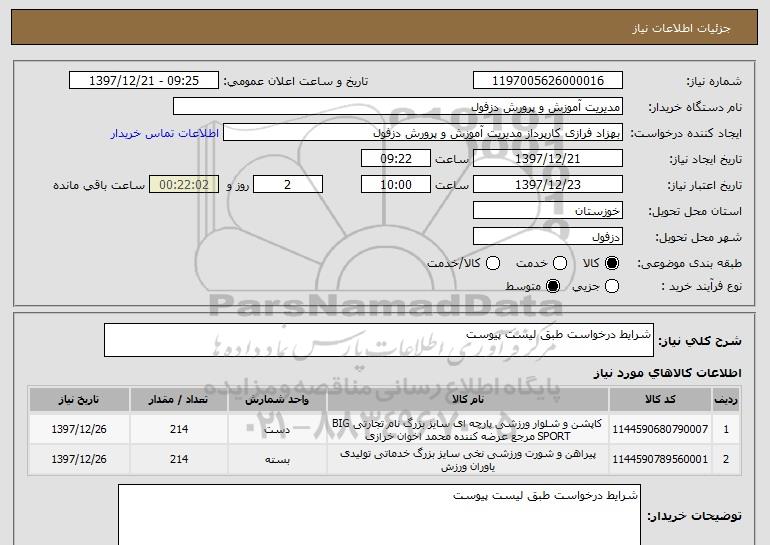Click the unit cell دست

(277, 430)
